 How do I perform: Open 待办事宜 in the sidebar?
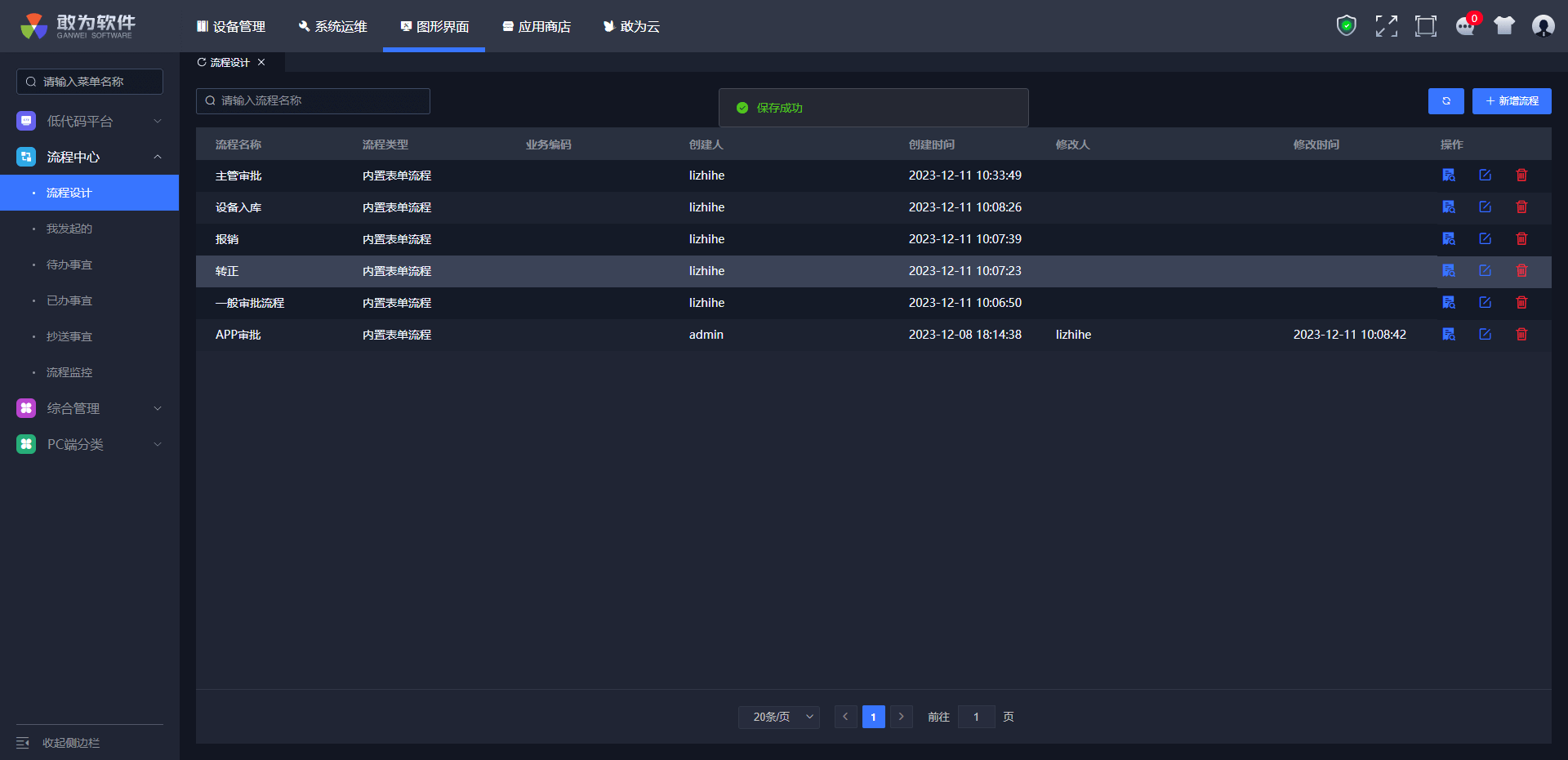69,264
